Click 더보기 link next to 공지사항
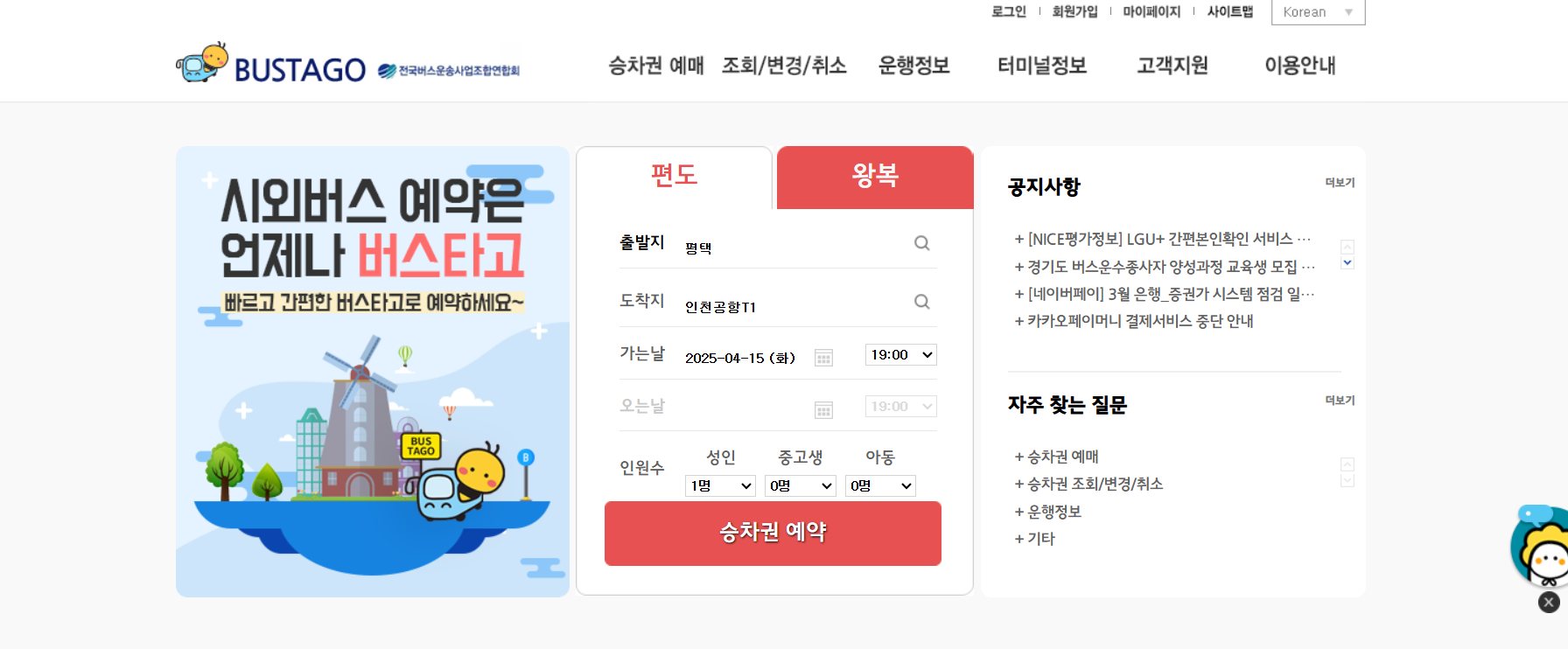The width and height of the screenshot is (1568, 649). [1340, 183]
